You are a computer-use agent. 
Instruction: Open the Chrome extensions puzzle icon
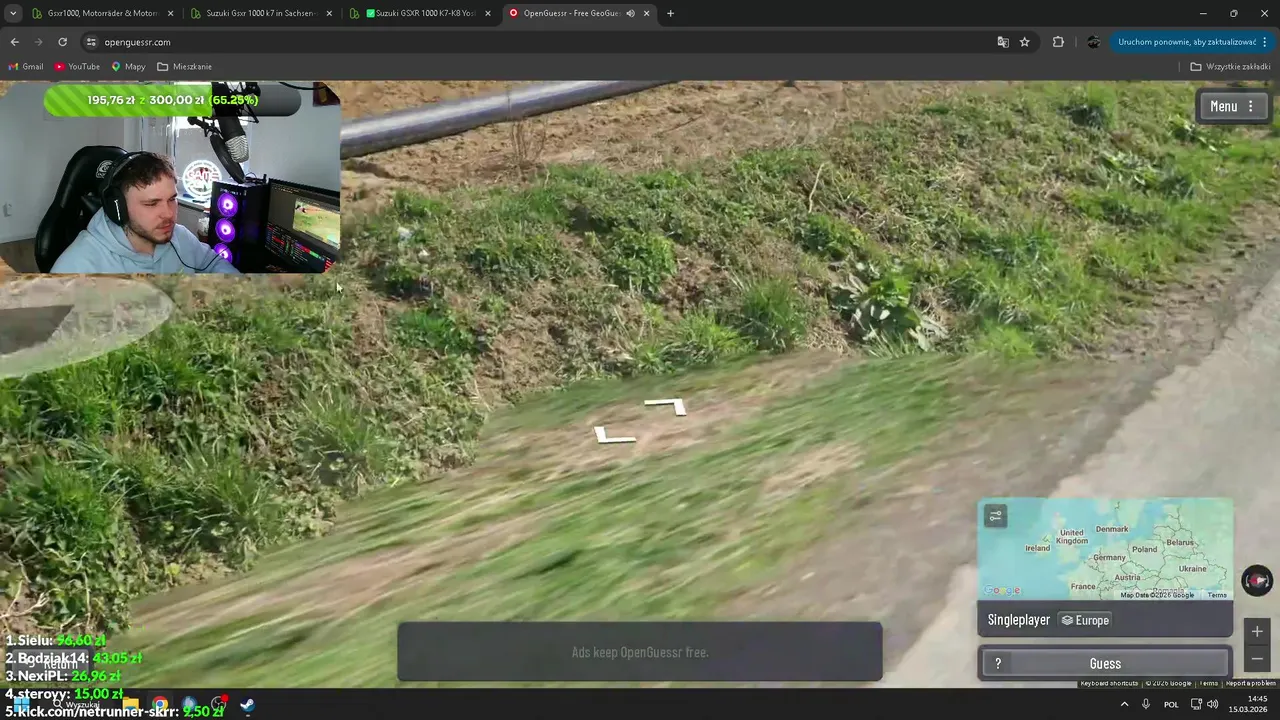pos(1058,42)
